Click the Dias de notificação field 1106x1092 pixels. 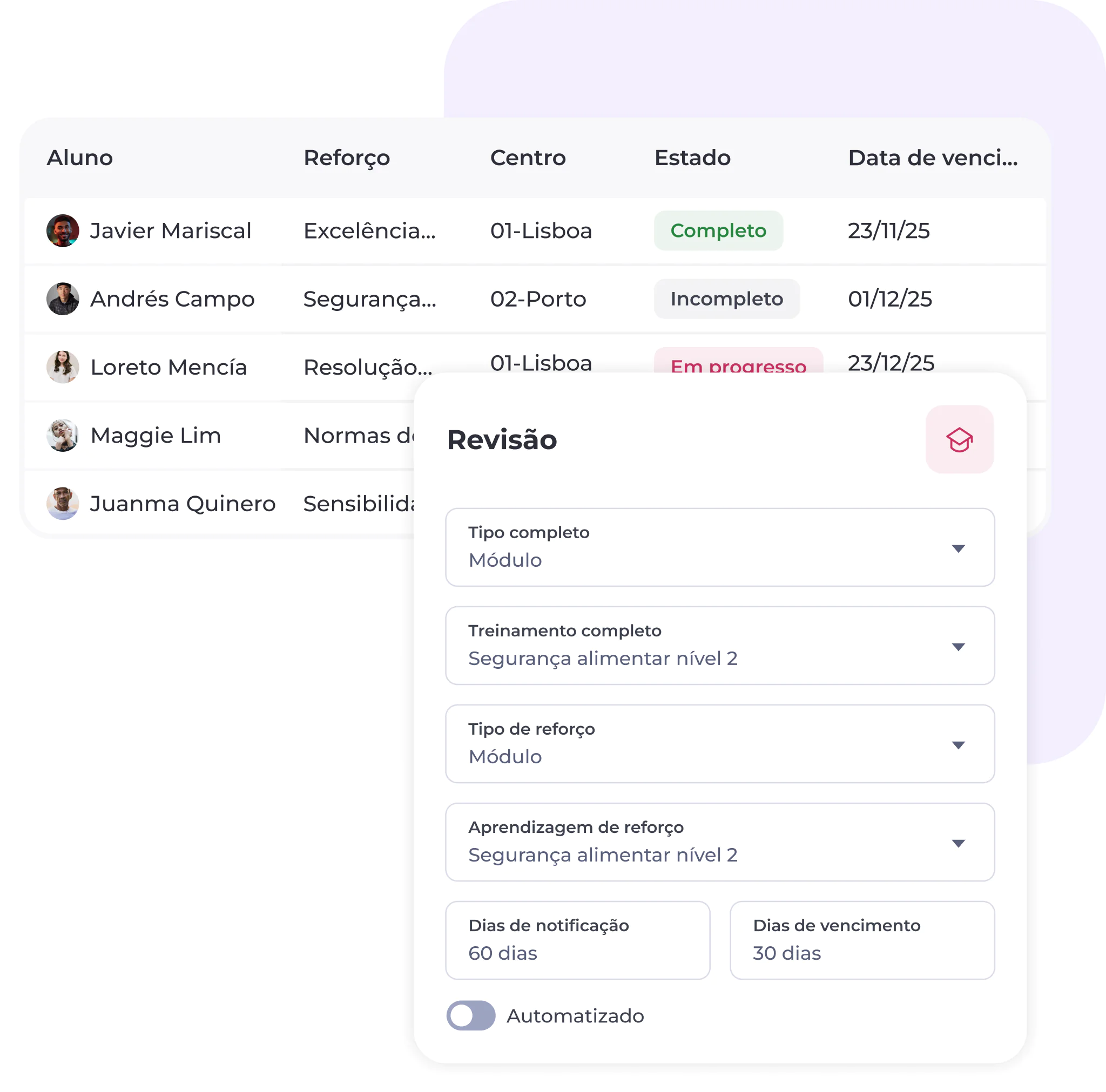coord(578,940)
